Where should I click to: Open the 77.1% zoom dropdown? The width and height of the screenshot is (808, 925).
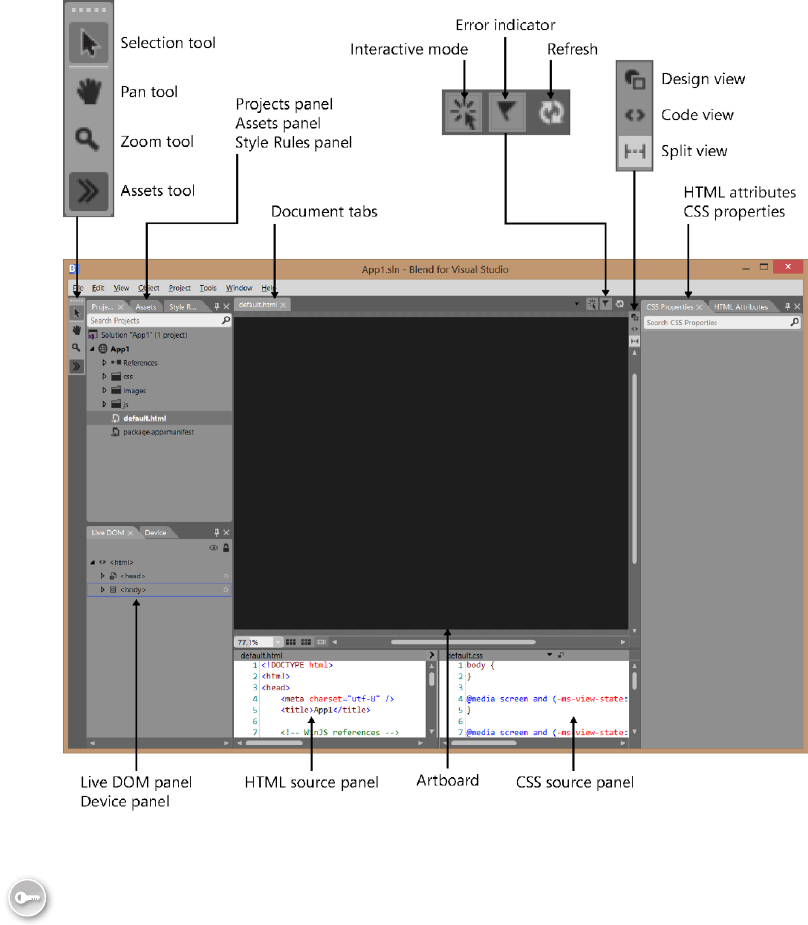point(277,642)
